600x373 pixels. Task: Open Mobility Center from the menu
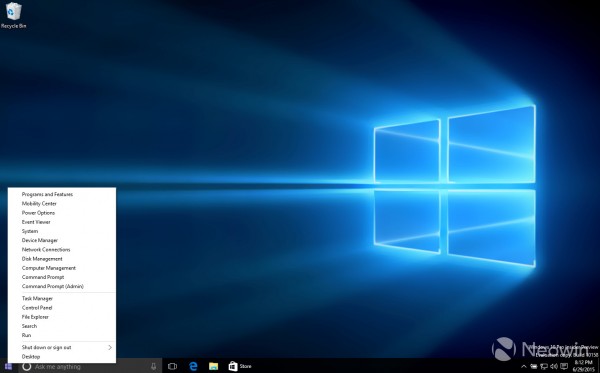(x=62, y=204)
